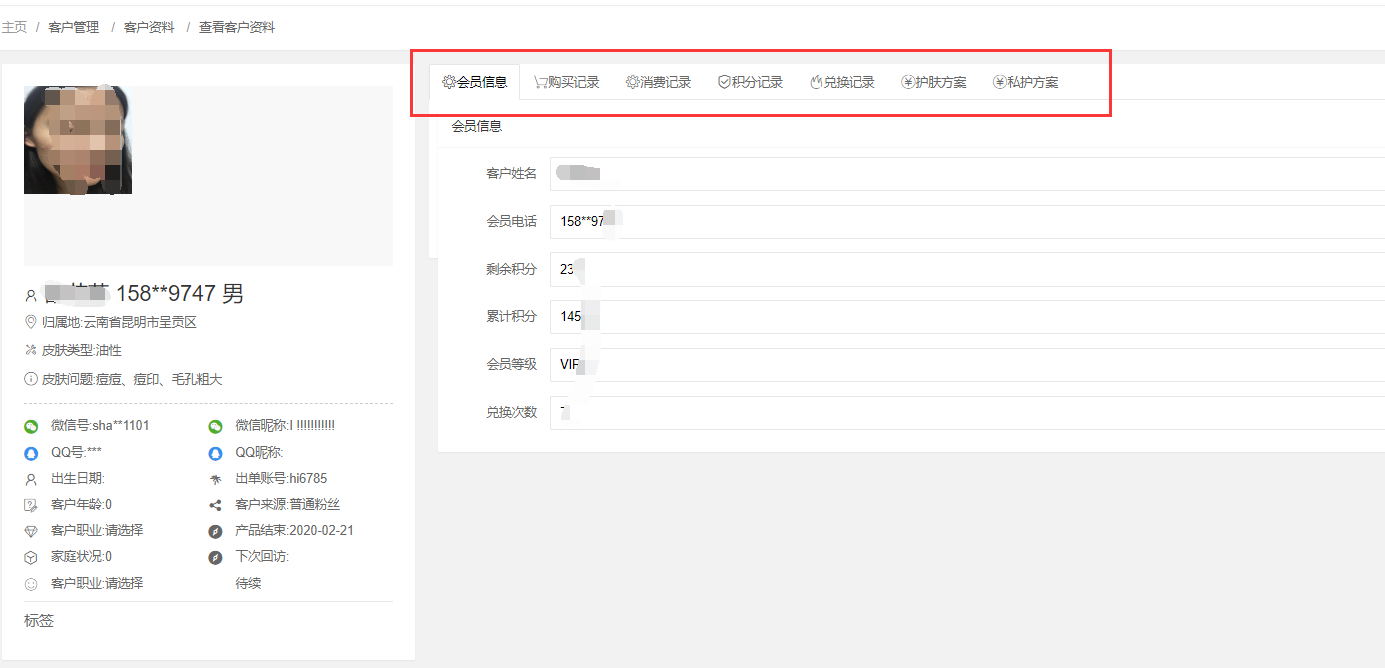Go to 主页 in the breadcrumb

point(14,27)
